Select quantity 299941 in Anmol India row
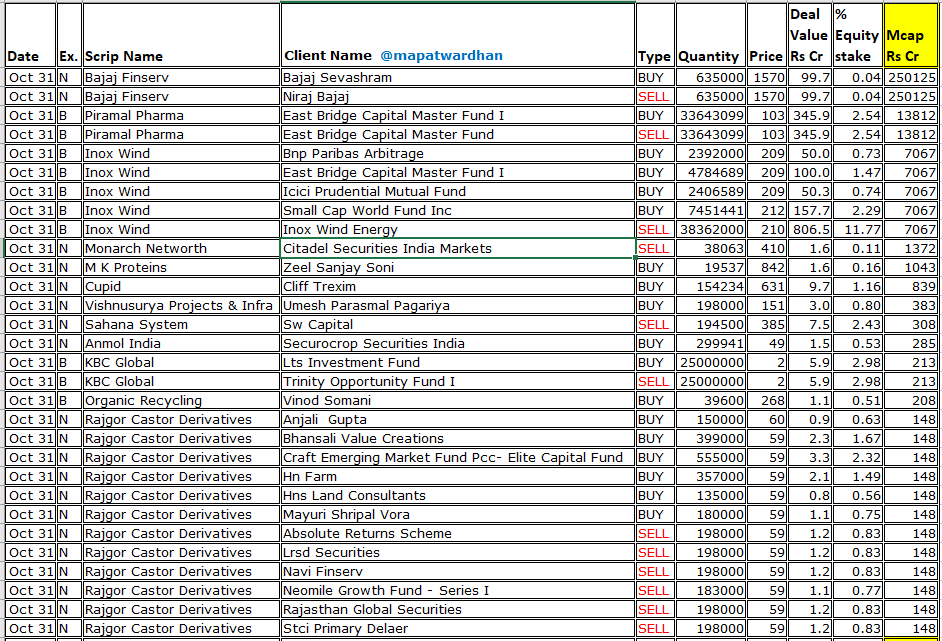Viewport: 942px width, 641px height. pos(711,344)
